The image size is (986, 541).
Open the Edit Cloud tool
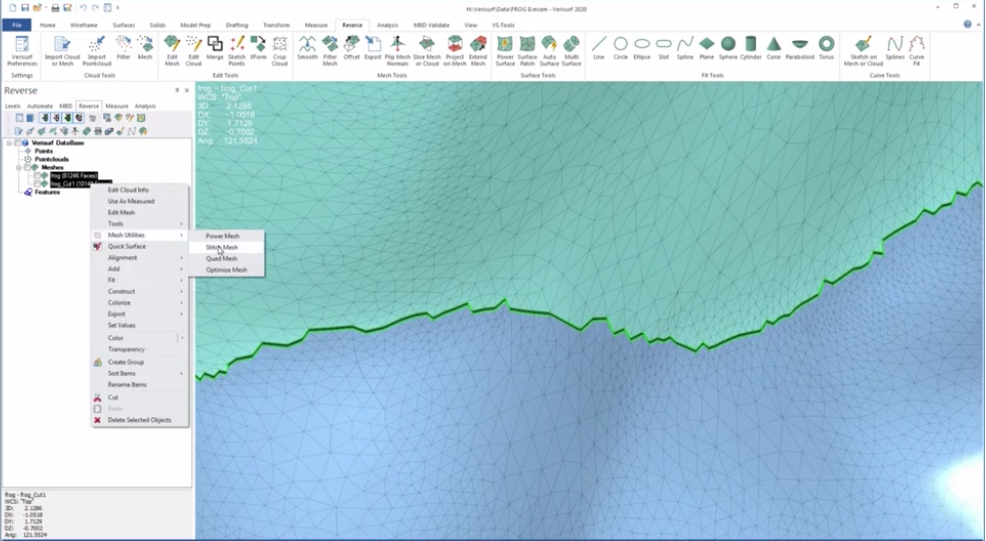[194, 50]
